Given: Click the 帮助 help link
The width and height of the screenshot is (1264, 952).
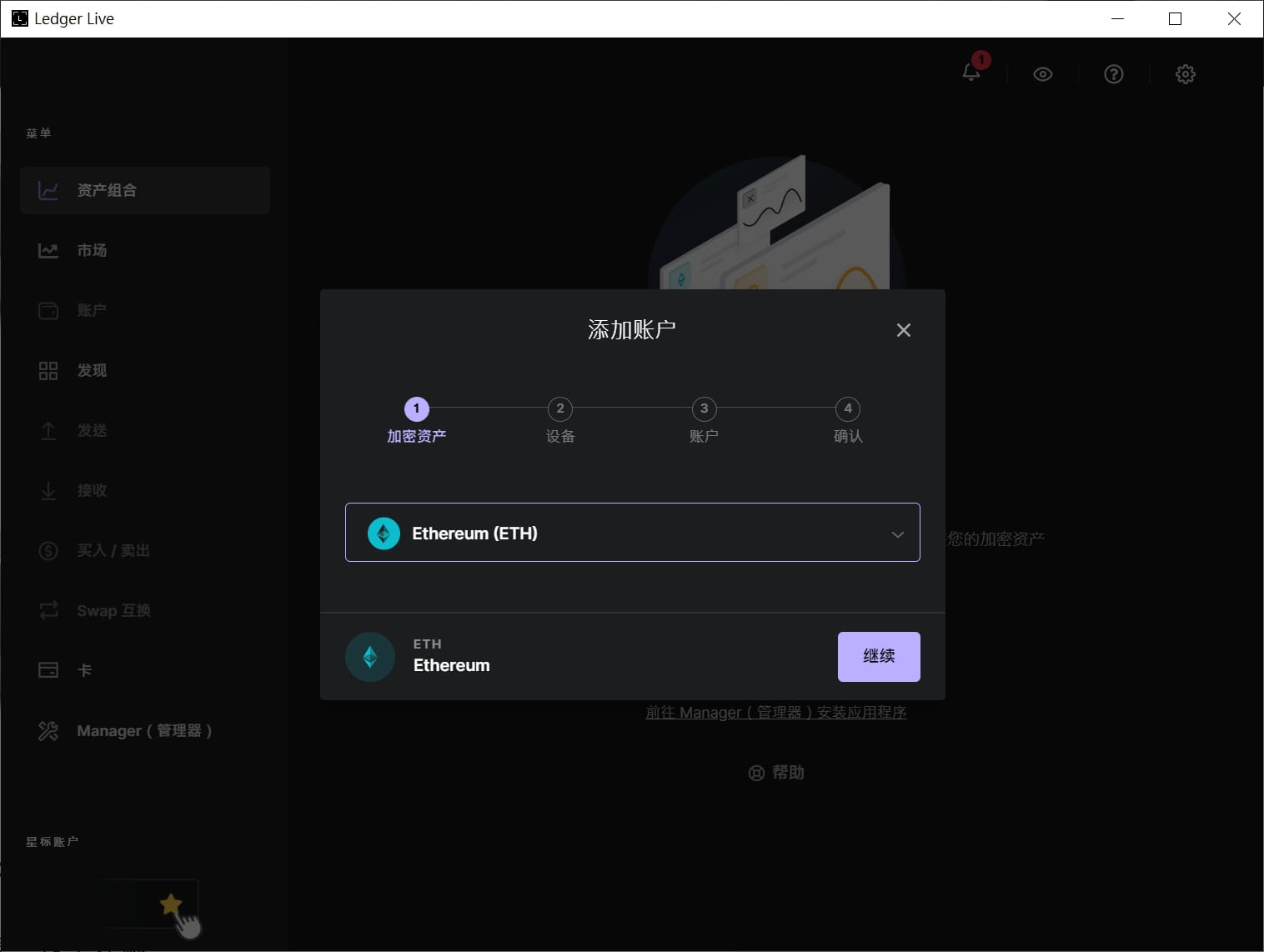Looking at the screenshot, I should point(775,773).
